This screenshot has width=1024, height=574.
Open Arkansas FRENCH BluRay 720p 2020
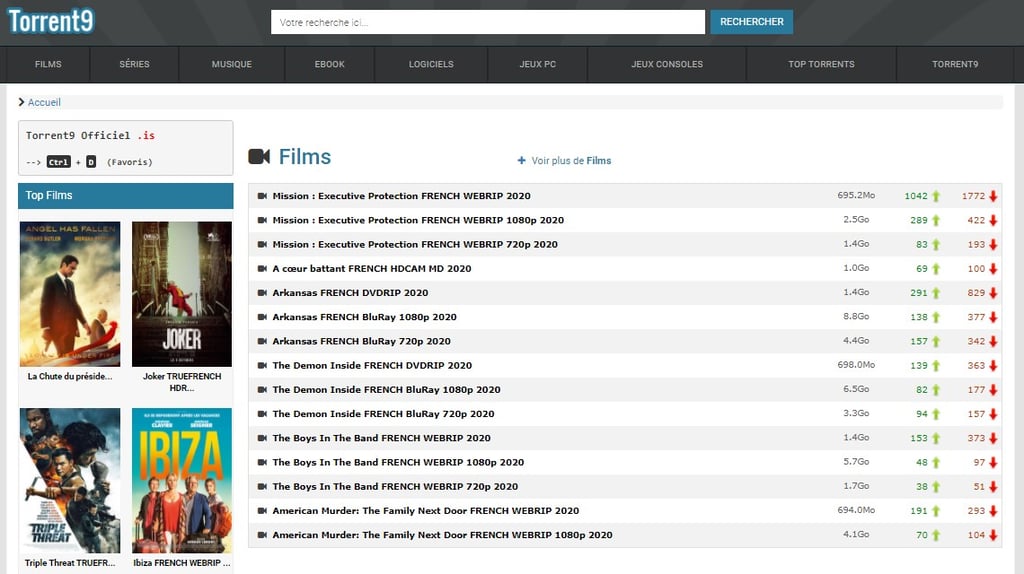(361, 341)
